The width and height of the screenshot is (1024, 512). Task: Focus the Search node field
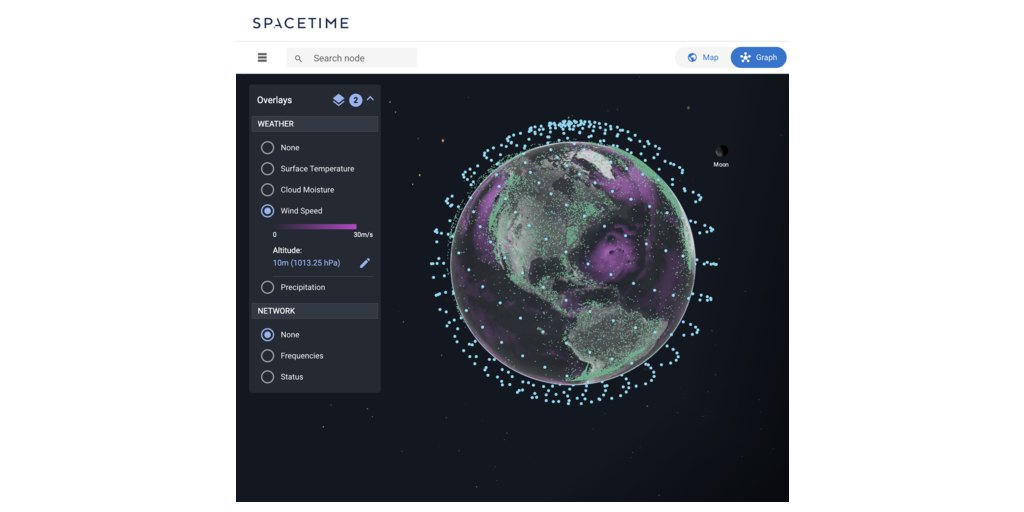360,58
